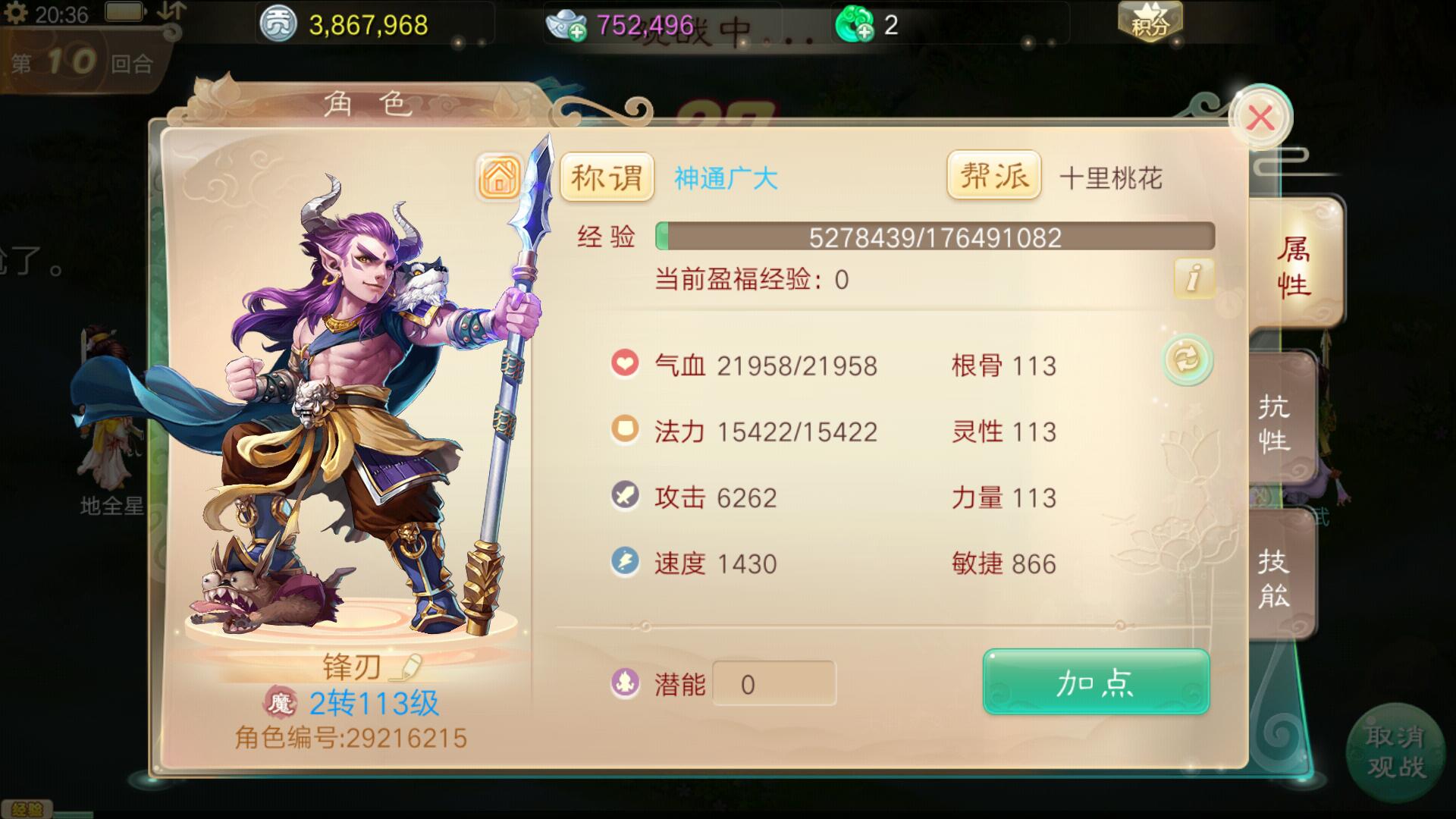Tap the settings gear in status bar
The height and width of the screenshot is (819, 1456).
pos(16,13)
